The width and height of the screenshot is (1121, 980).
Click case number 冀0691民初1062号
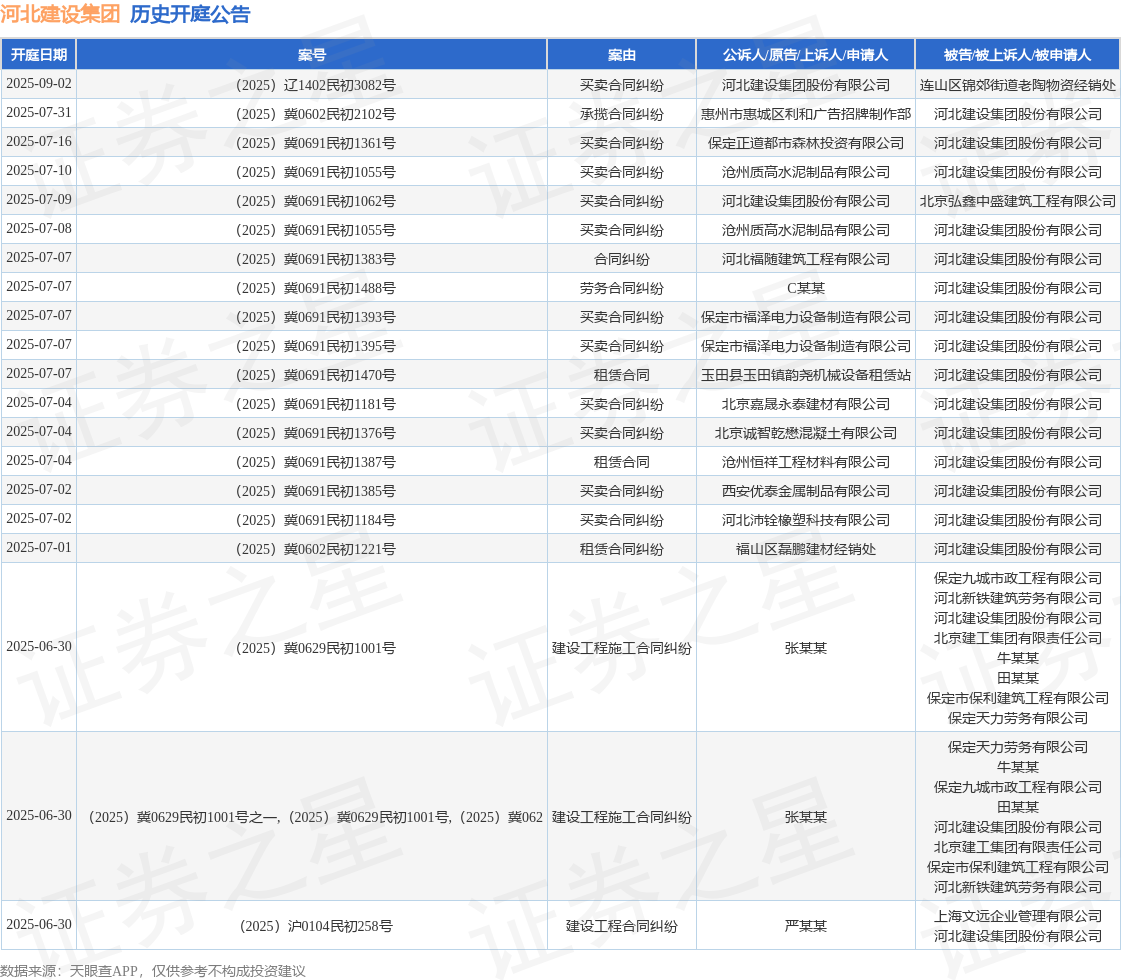point(315,201)
